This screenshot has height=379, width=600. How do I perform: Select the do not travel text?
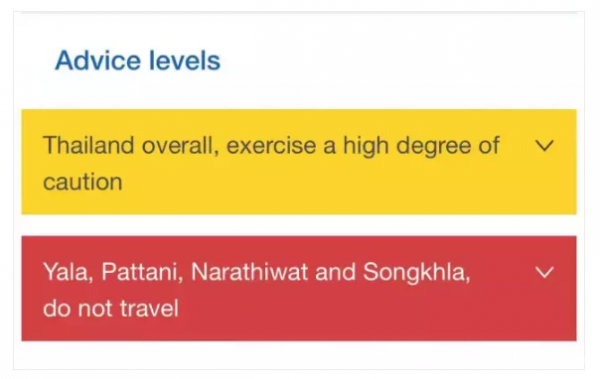(111, 308)
